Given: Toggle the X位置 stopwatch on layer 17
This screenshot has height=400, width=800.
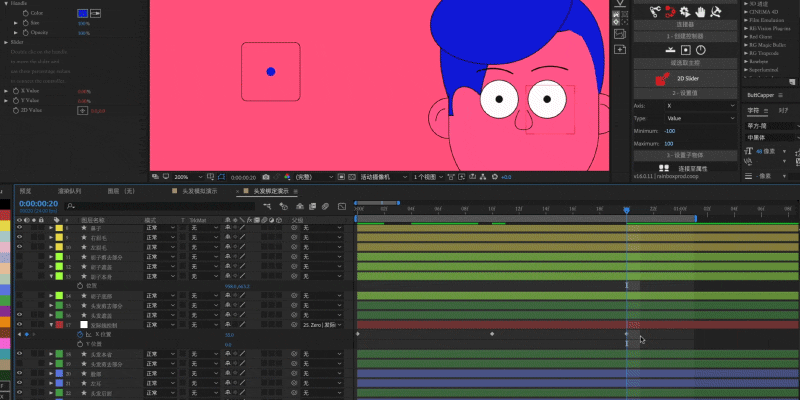Looking at the screenshot, I should 80,335.
